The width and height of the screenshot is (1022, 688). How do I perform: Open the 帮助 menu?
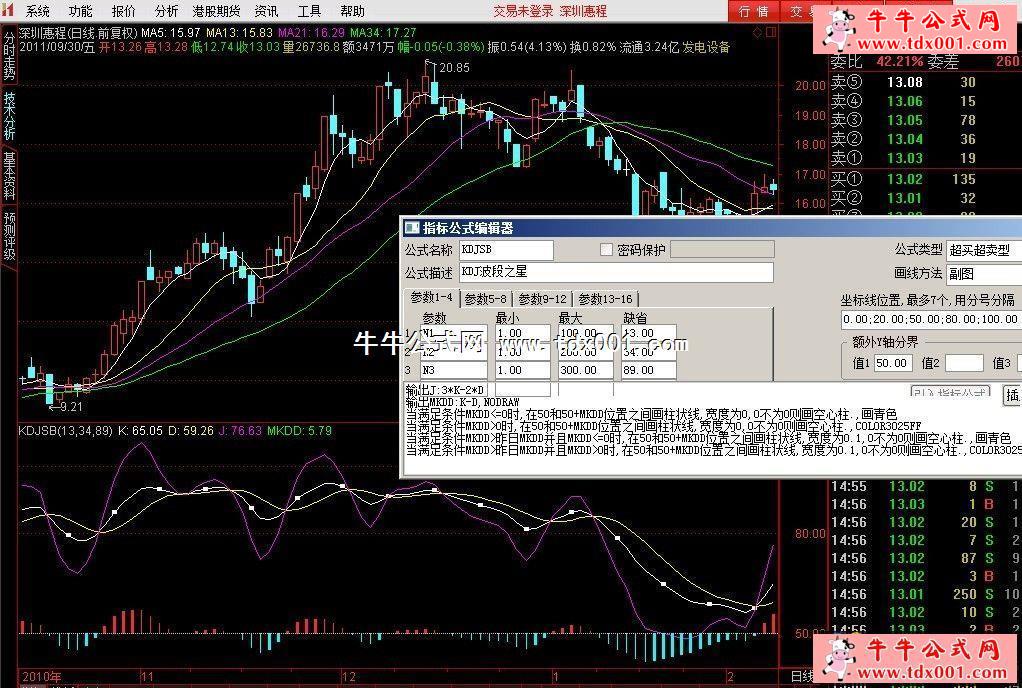(x=352, y=11)
